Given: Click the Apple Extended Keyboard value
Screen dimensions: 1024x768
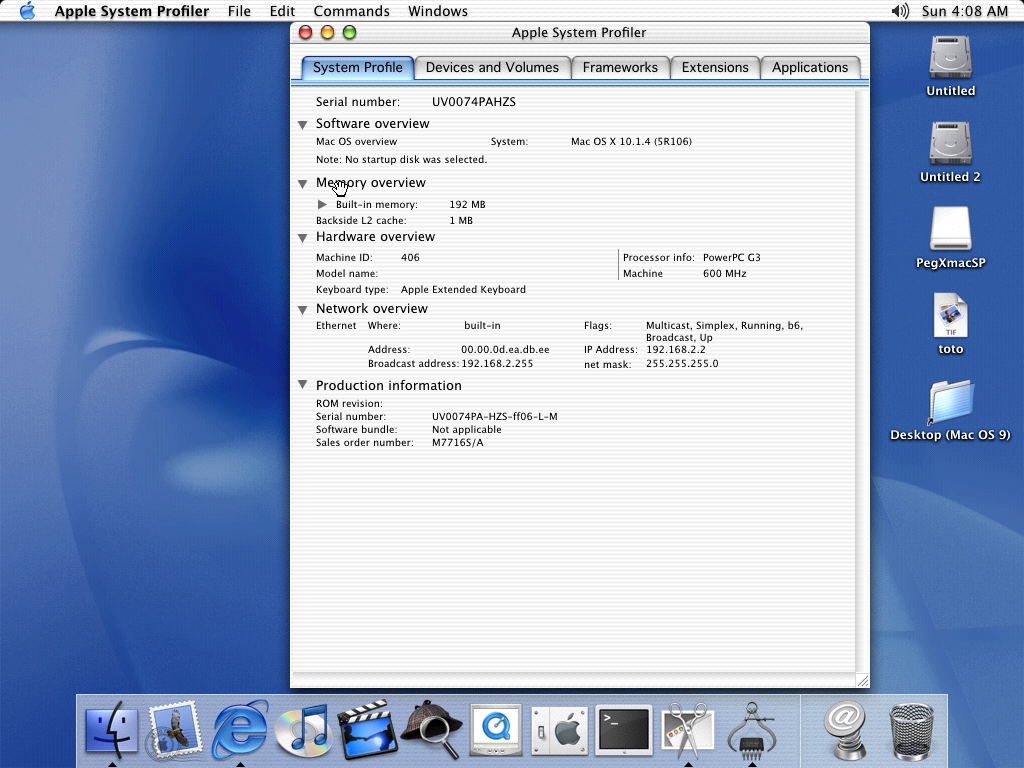Looking at the screenshot, I should 463,289.
